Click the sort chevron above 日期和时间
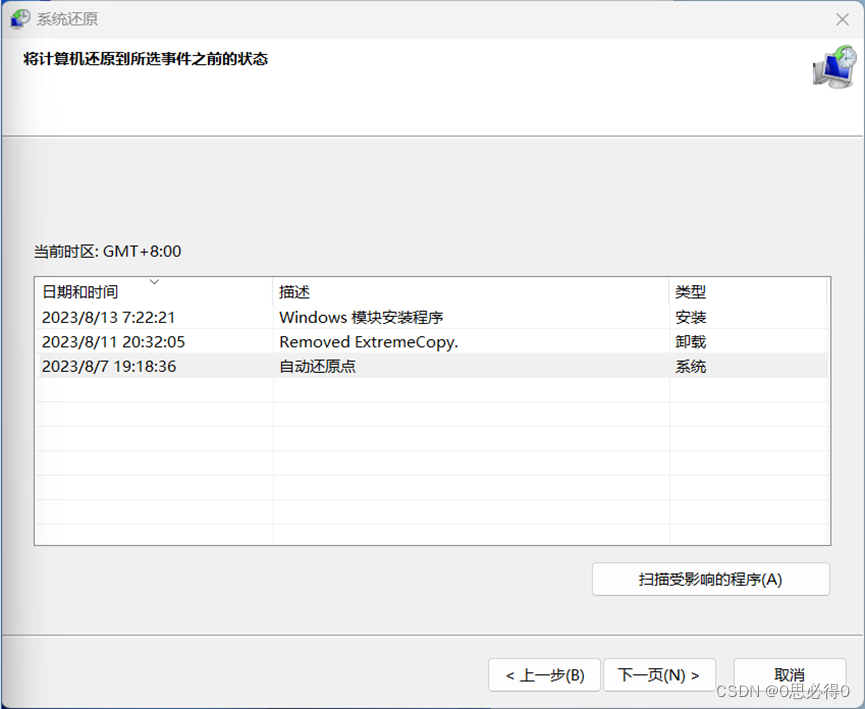865x709 pixels. [154, 282]
